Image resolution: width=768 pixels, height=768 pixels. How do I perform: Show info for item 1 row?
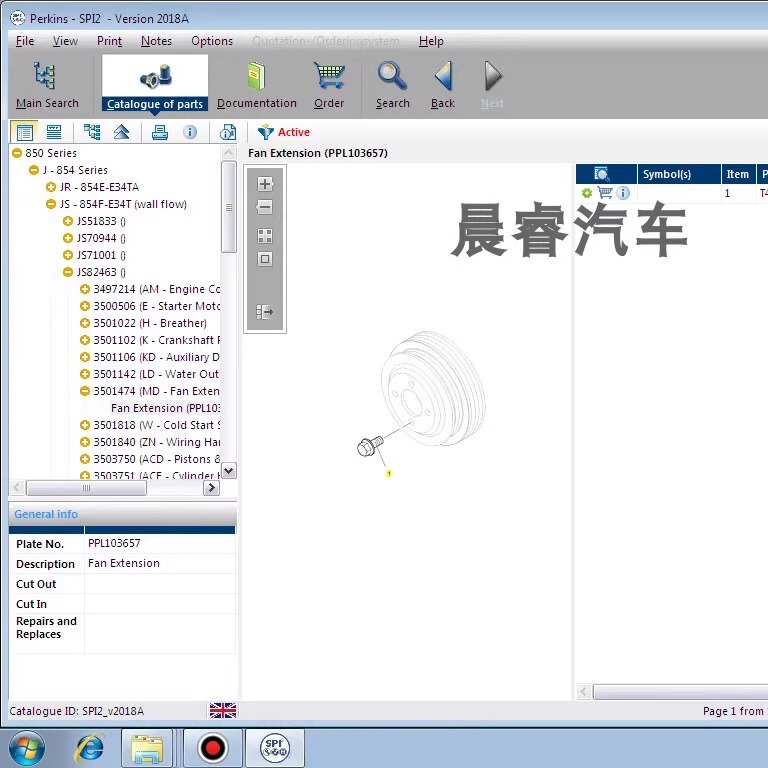pos(623,193)
